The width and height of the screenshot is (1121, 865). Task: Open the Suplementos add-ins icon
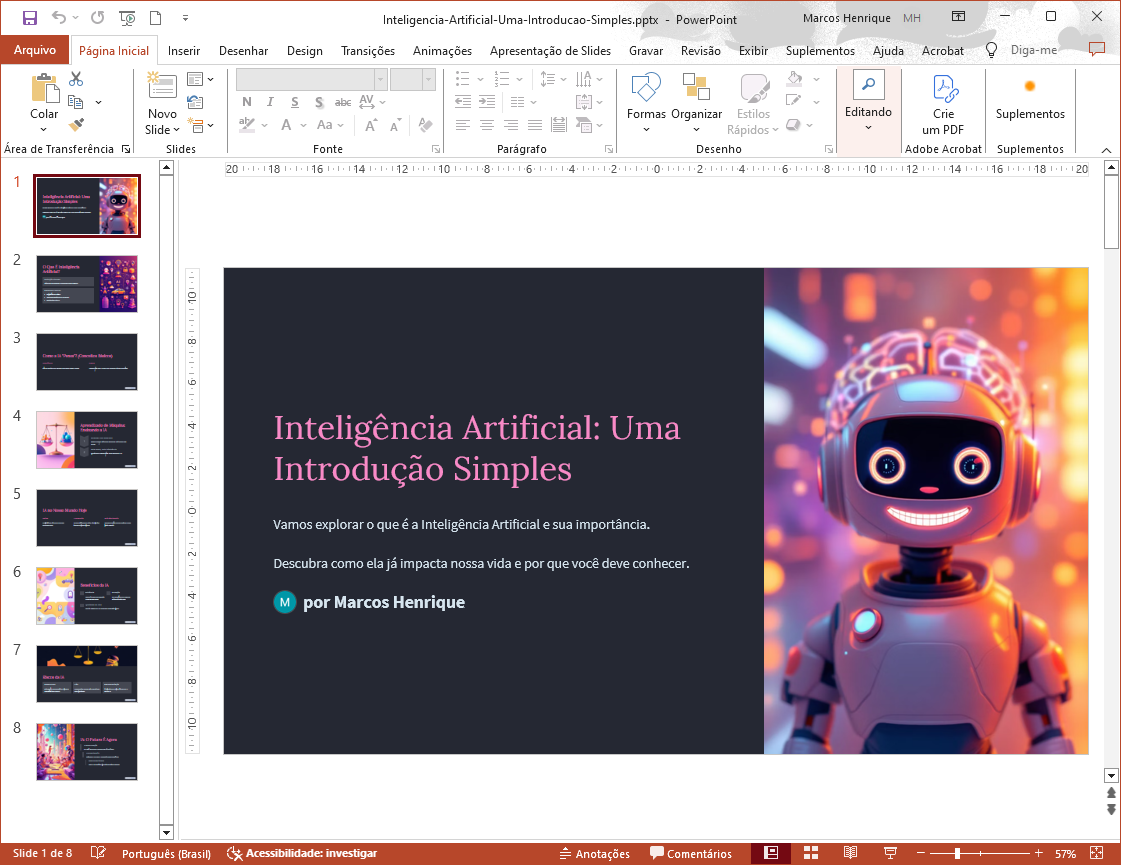coord(1029,86)
